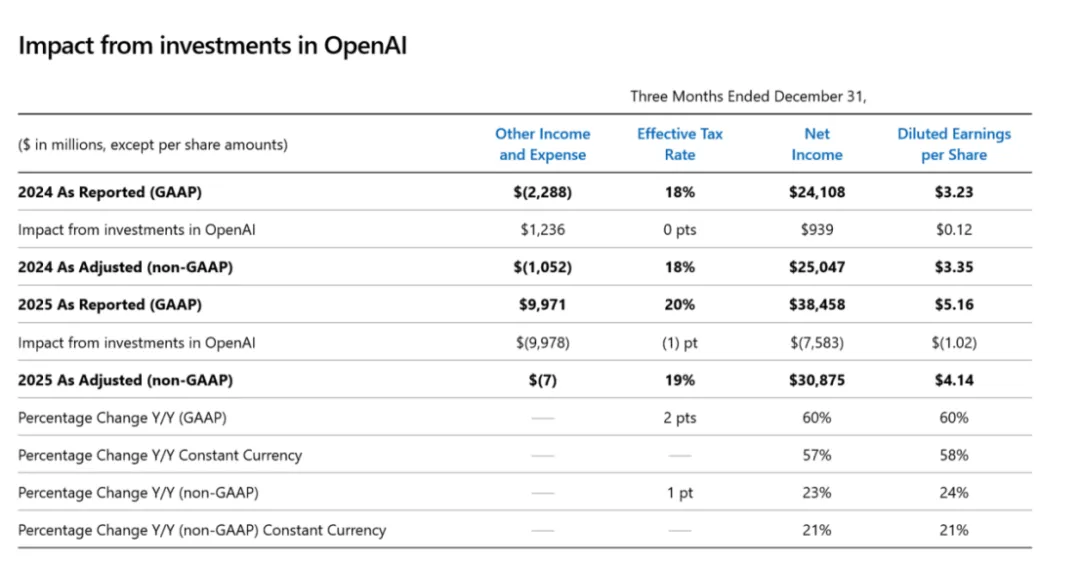The width and height of the screenshot is (1080, 563).
Task: Click the "2 pts" effective tax rate cell
Action: tap(680, 417)
